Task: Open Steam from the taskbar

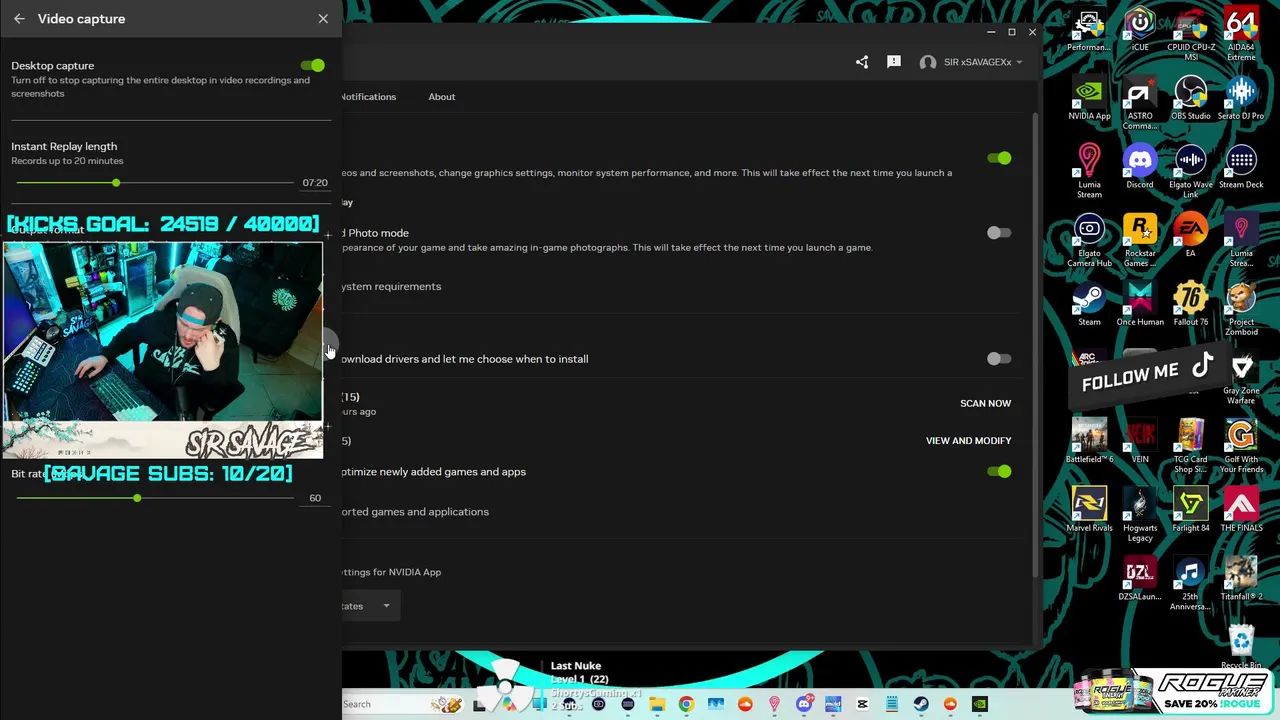Action: click(x=921, y=704)
